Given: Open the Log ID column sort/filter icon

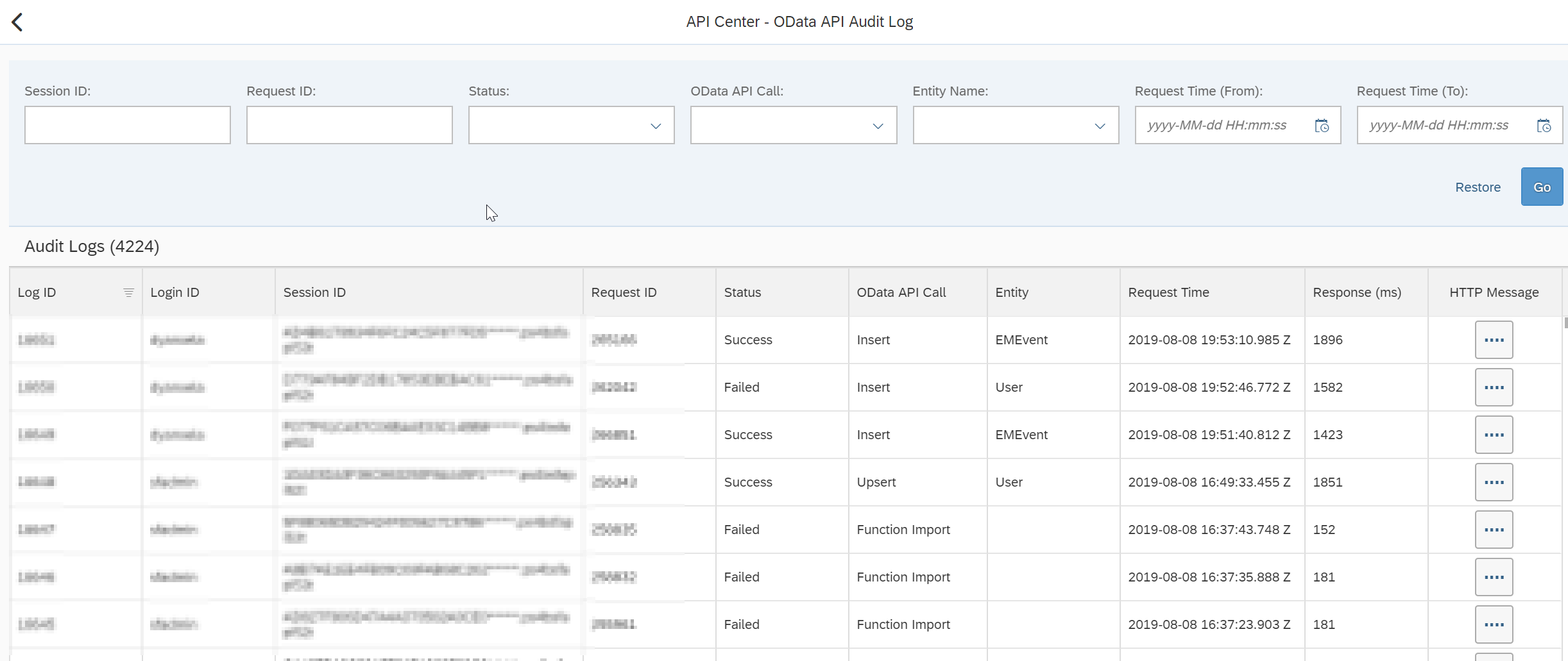Looking at the screenshot, I should tap(128, 292).
